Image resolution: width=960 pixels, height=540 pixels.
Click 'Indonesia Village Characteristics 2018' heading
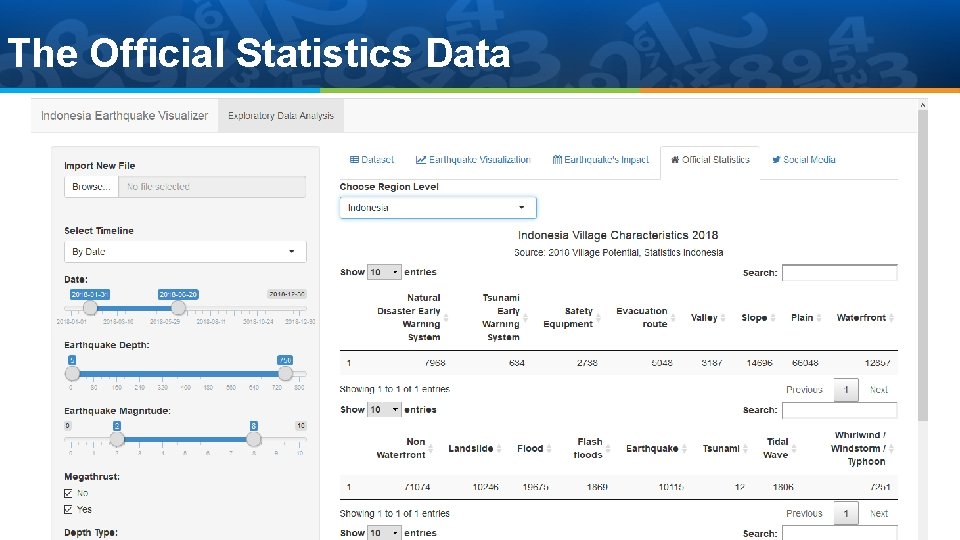618,235
